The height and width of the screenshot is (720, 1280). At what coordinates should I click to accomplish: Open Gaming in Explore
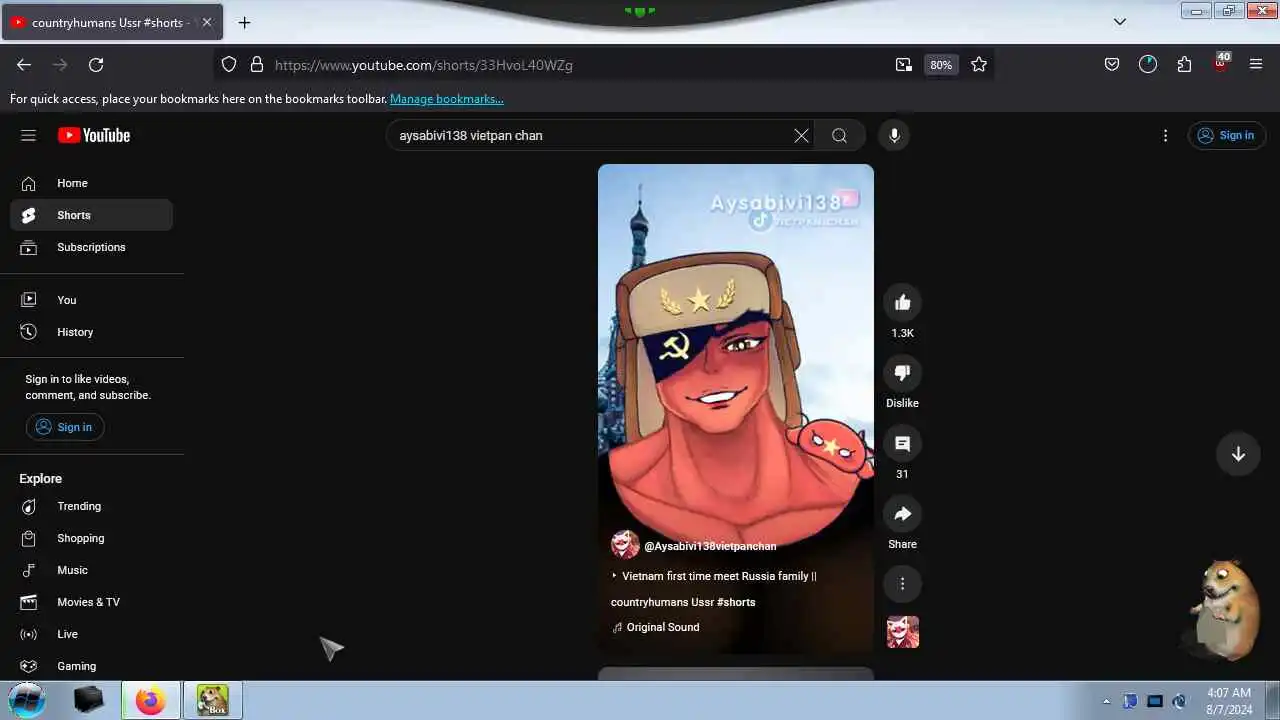click(92, 666)
